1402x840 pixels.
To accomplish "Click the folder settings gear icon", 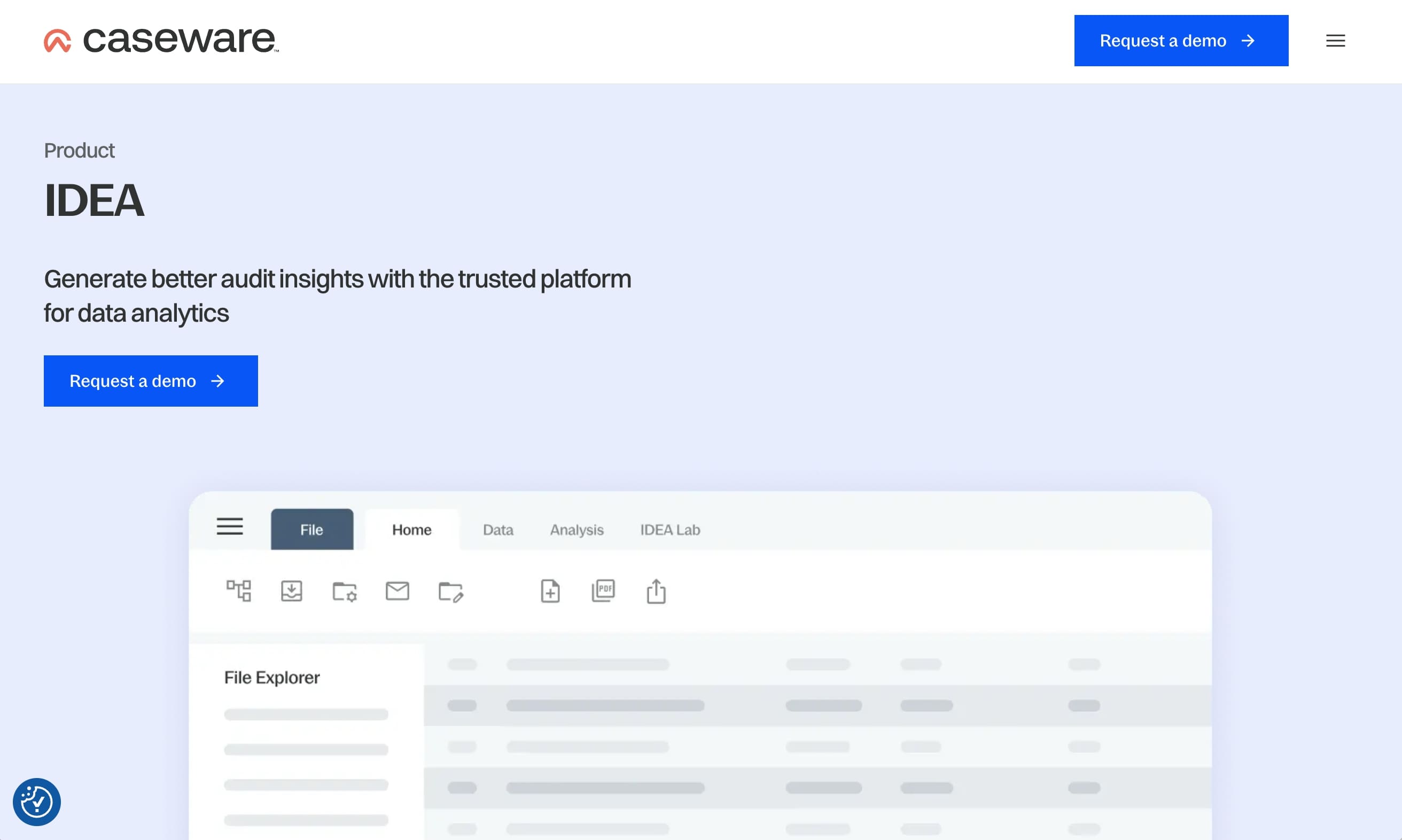I will tap(344, 592).
